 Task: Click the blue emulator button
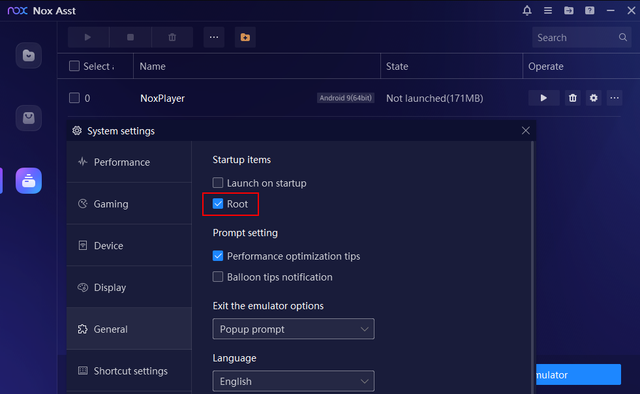point(579,374)
